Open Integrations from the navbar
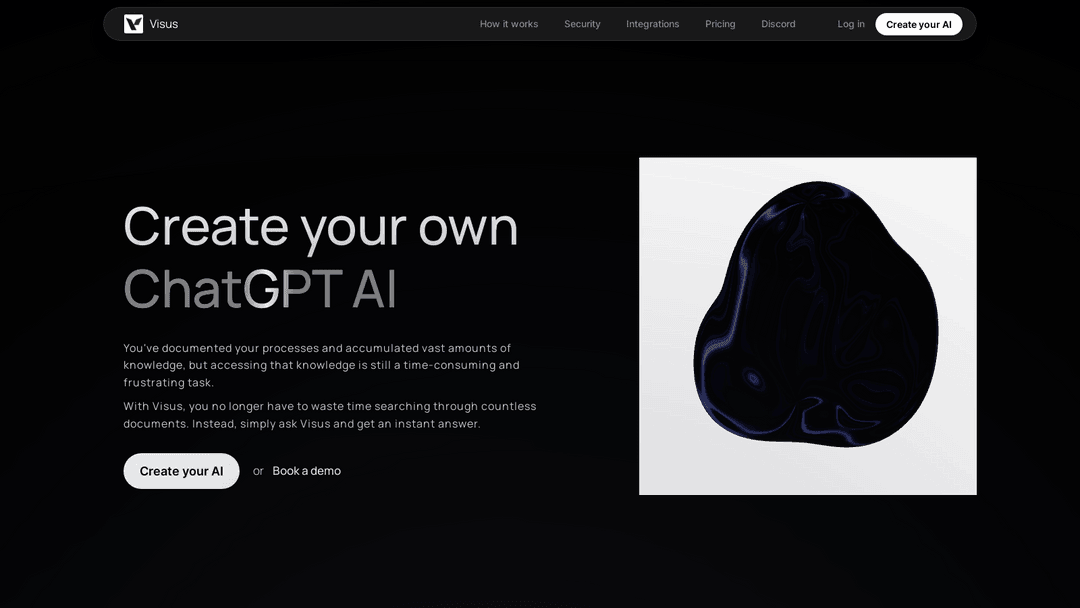Image resolution: width=1080 pixels, height=608 pixels. (x=652, y=24)
